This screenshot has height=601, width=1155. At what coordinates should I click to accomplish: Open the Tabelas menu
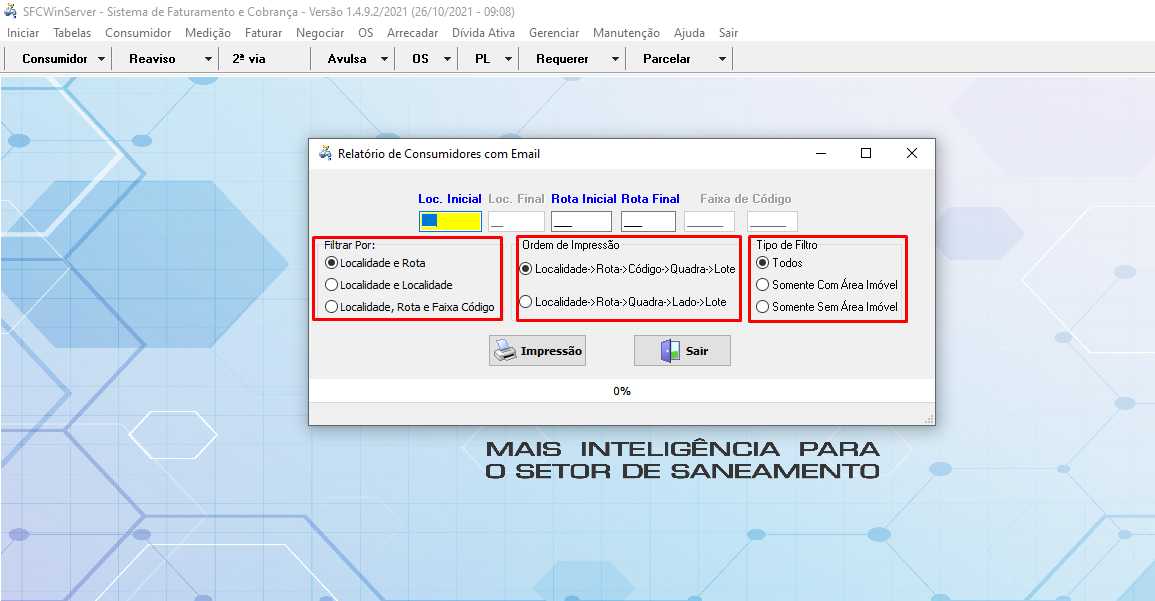point(71,32)
